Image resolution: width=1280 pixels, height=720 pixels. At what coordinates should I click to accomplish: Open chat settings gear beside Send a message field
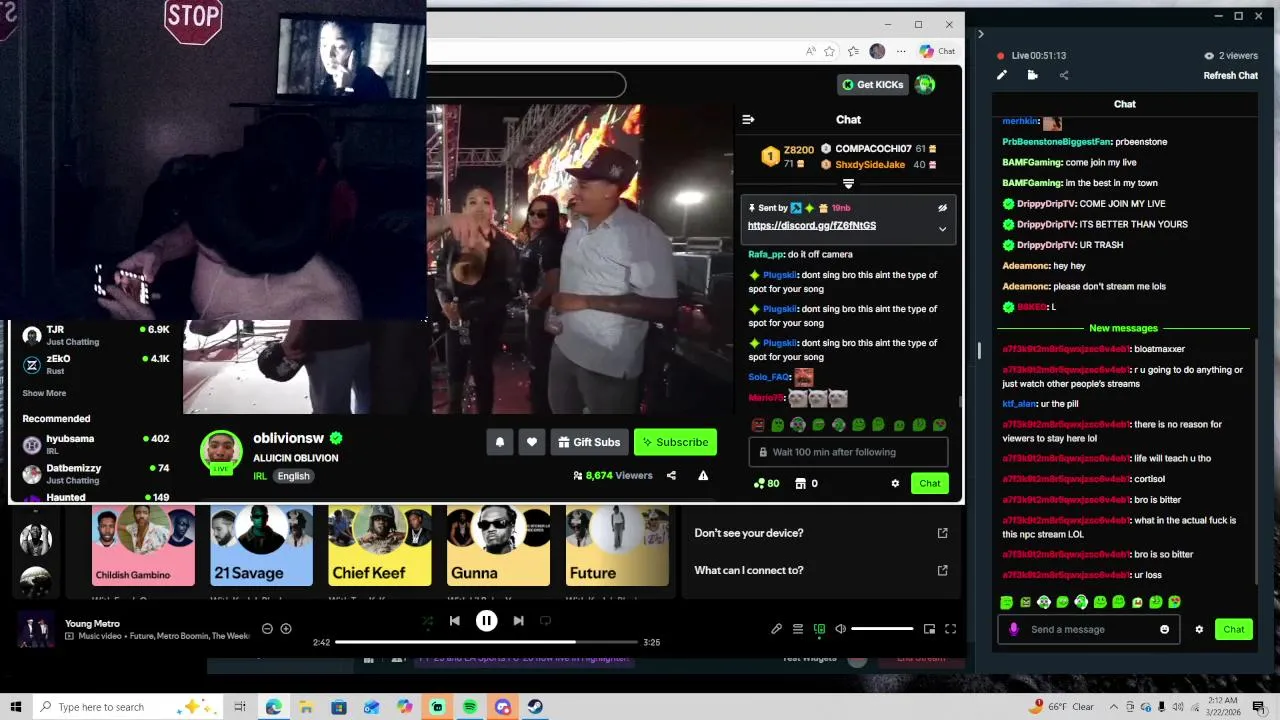(1199, 630)
